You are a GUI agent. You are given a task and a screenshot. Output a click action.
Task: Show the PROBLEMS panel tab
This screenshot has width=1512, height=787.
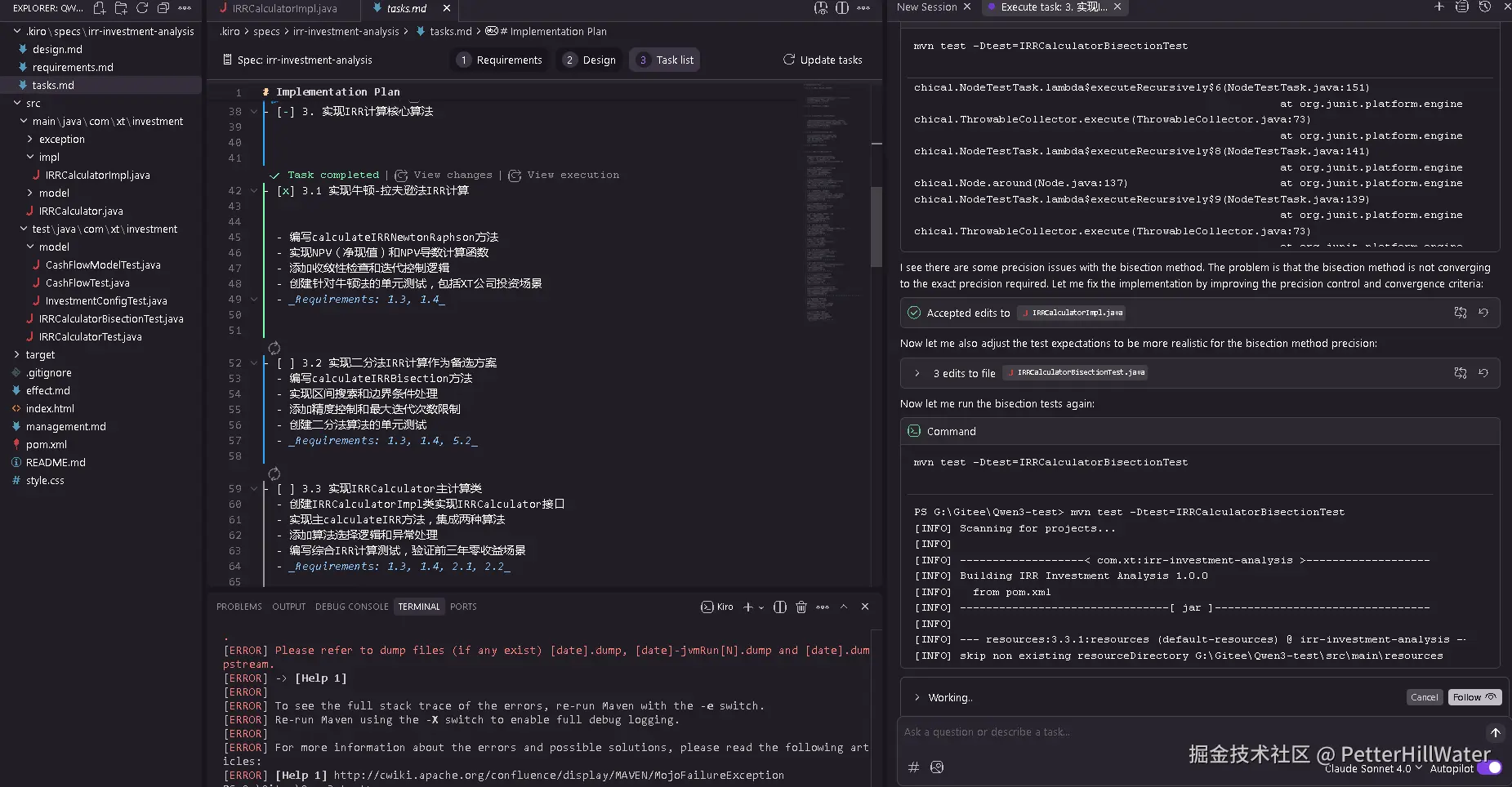pyautogui.click(x=239, y=607)
